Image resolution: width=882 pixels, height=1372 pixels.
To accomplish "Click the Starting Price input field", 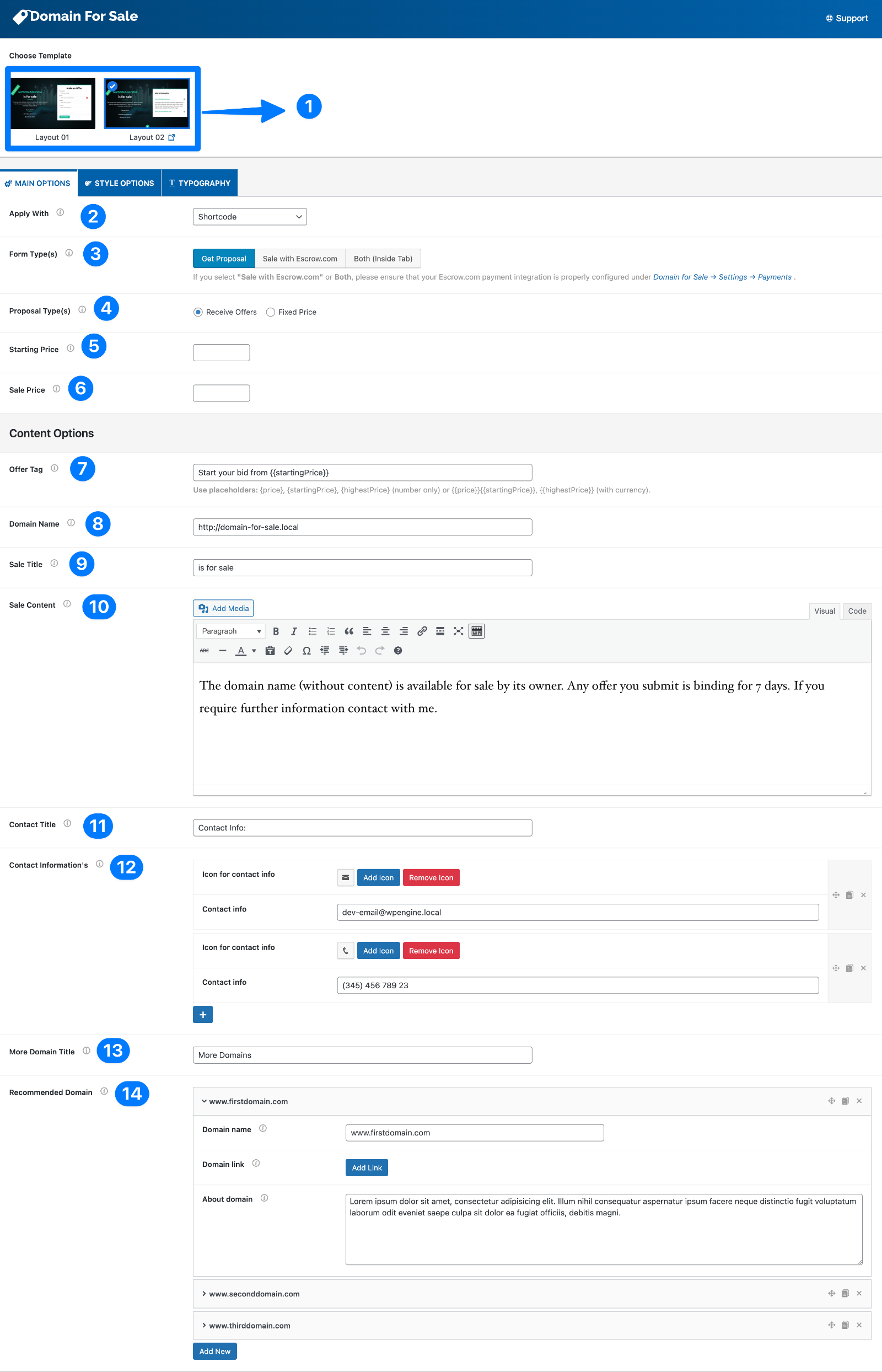I will [x=221, y=352].
